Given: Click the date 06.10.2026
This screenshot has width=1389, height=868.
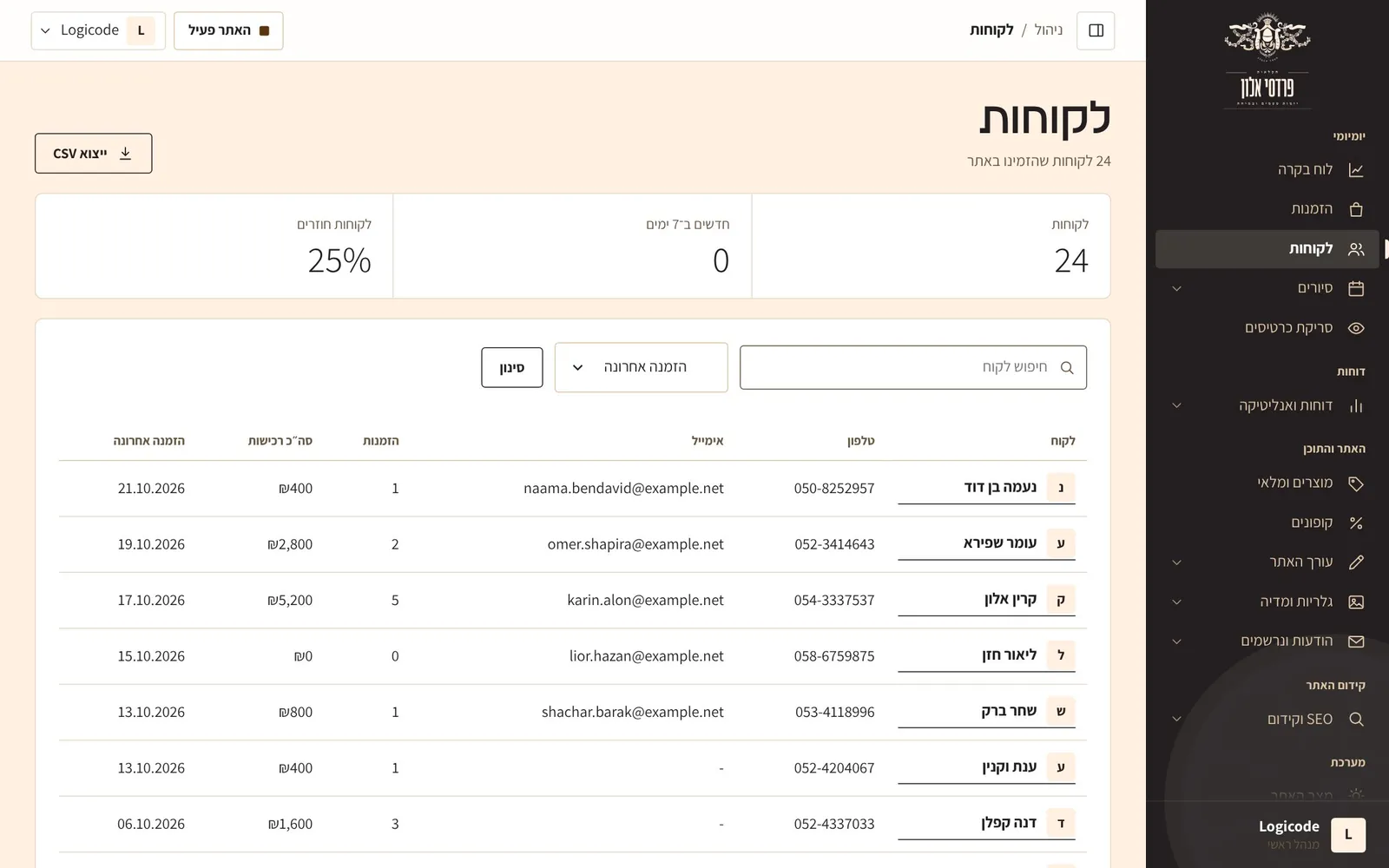Looking at the screenshot, I should pyautogui.click(x=151, y=824).
